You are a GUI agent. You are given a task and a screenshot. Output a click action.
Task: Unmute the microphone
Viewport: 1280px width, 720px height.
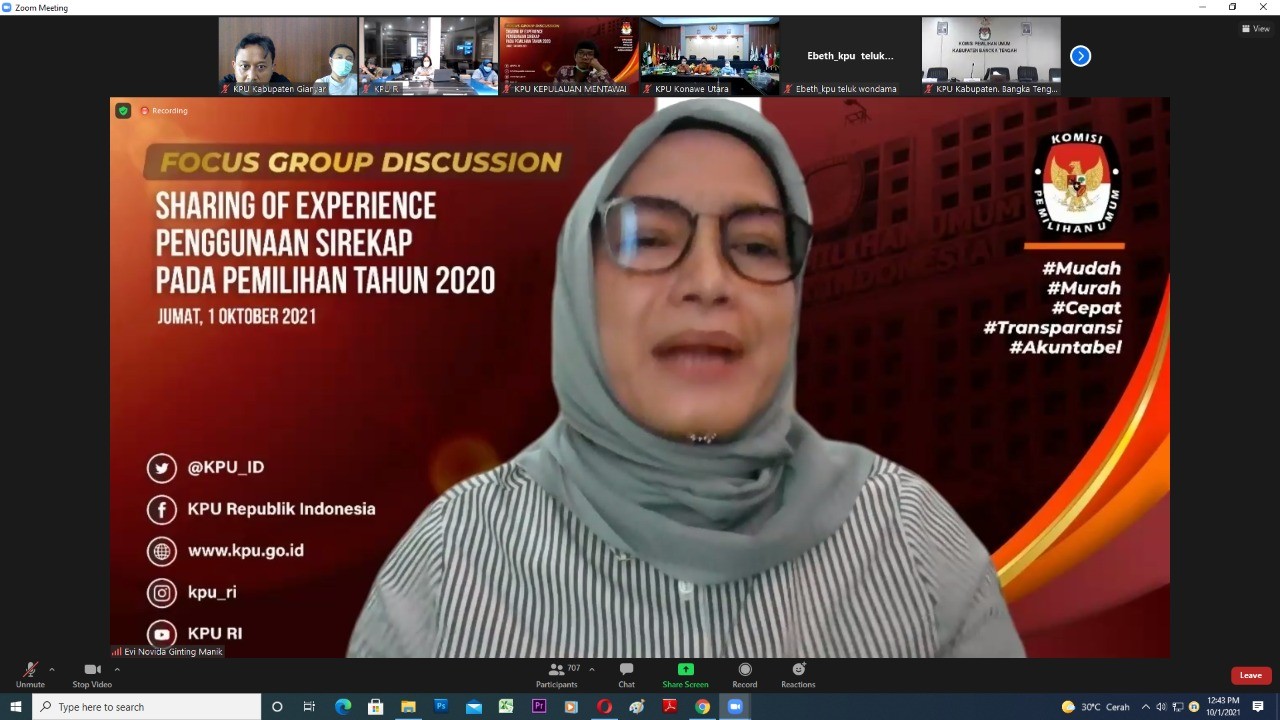click(30, 675)
